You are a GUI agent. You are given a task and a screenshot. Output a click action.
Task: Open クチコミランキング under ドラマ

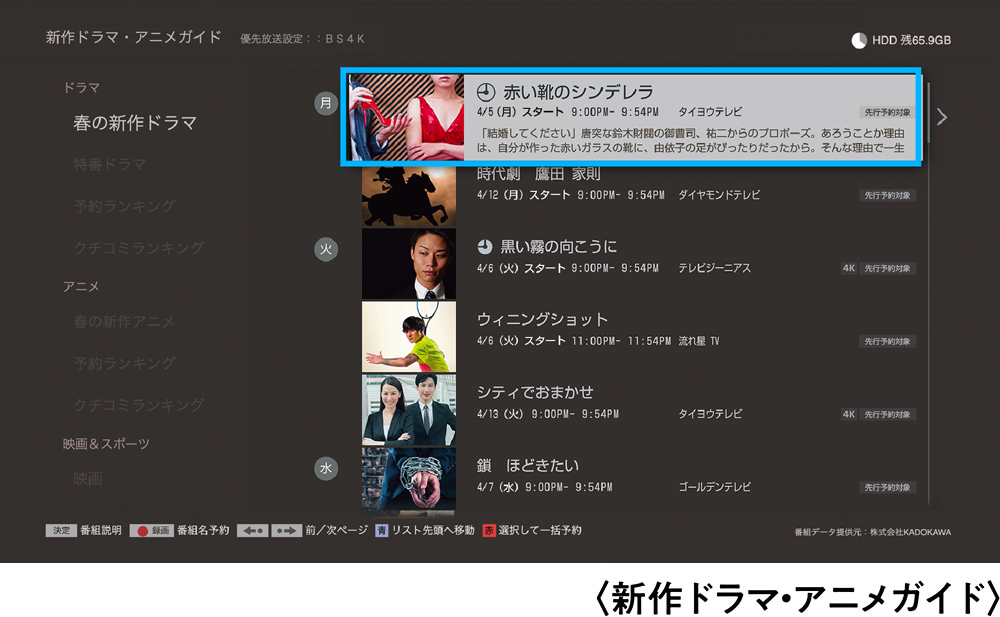tap(138, 247)
